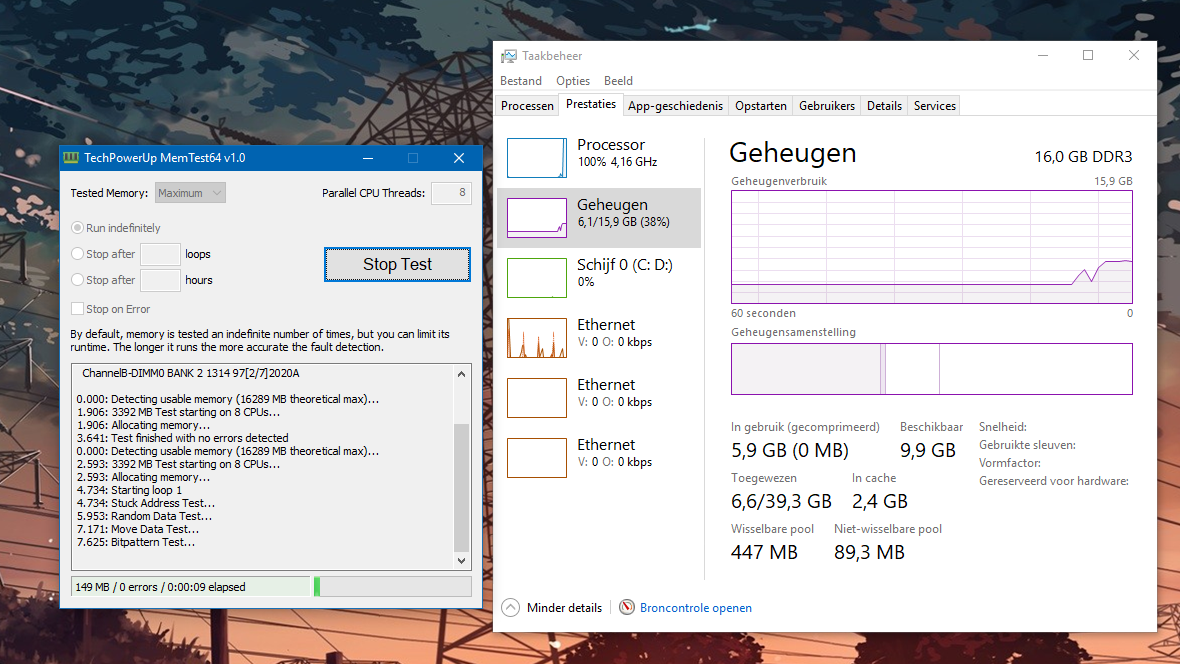Open the Tested Memory dropdown
The image size is (1180, 664).
pos(190,193)
